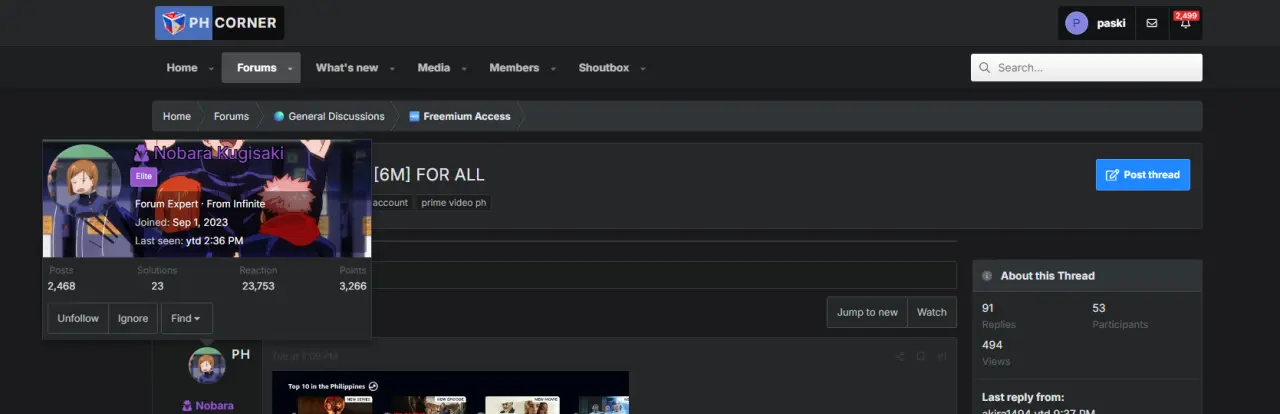Click the Freemium Access breadcrumb icon

click(414, 116)
